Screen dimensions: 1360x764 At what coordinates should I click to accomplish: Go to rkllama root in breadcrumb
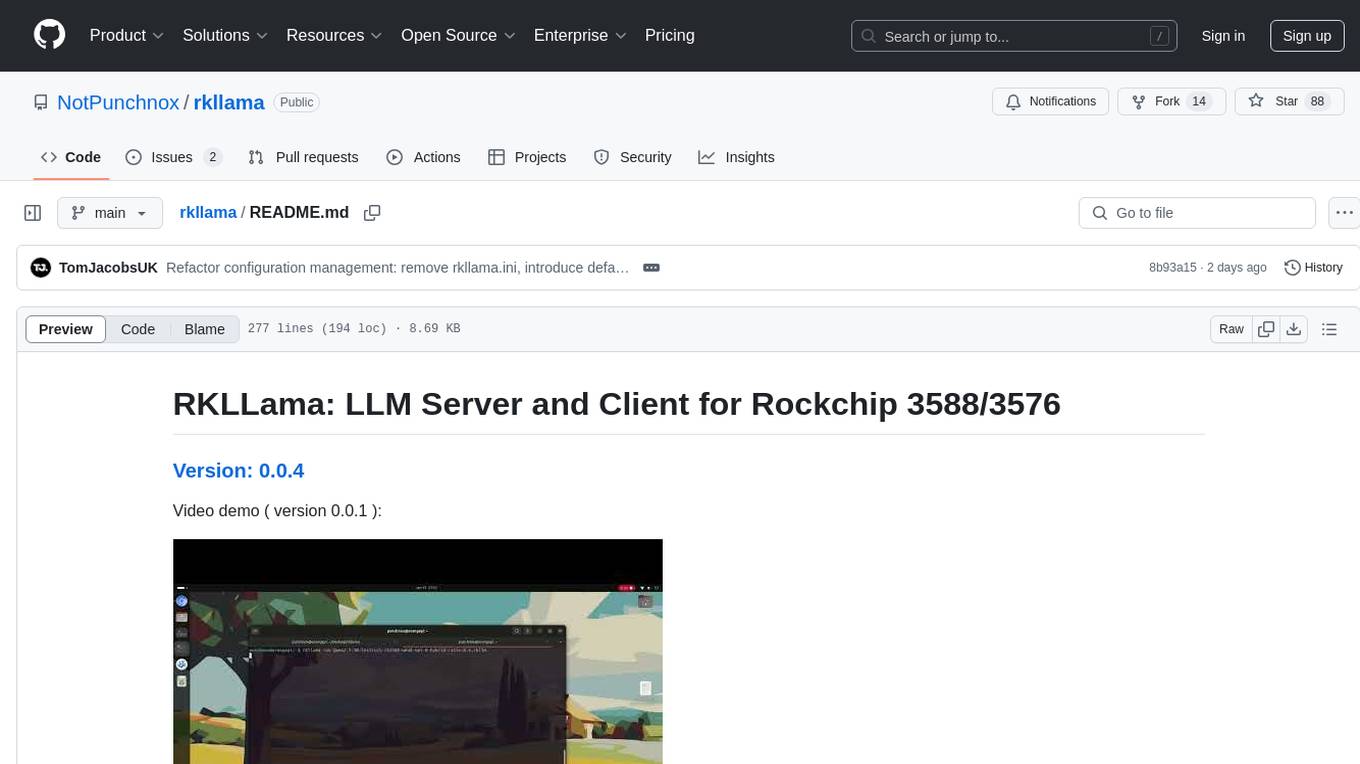(x=208, y=213)
